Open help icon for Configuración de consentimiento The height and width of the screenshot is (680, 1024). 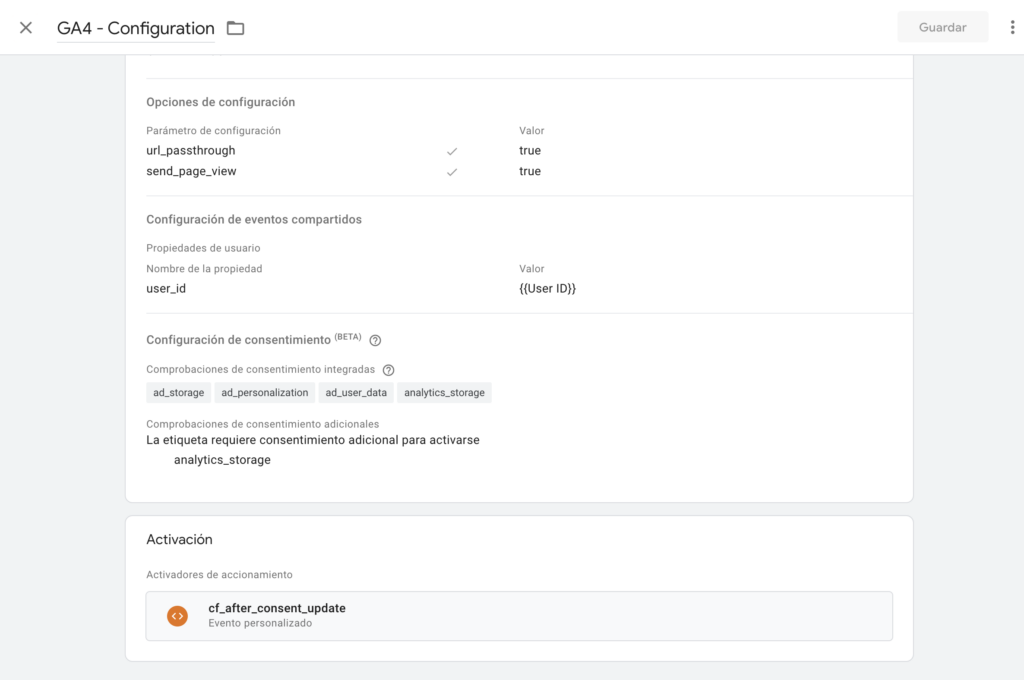(x=375, y=340)
